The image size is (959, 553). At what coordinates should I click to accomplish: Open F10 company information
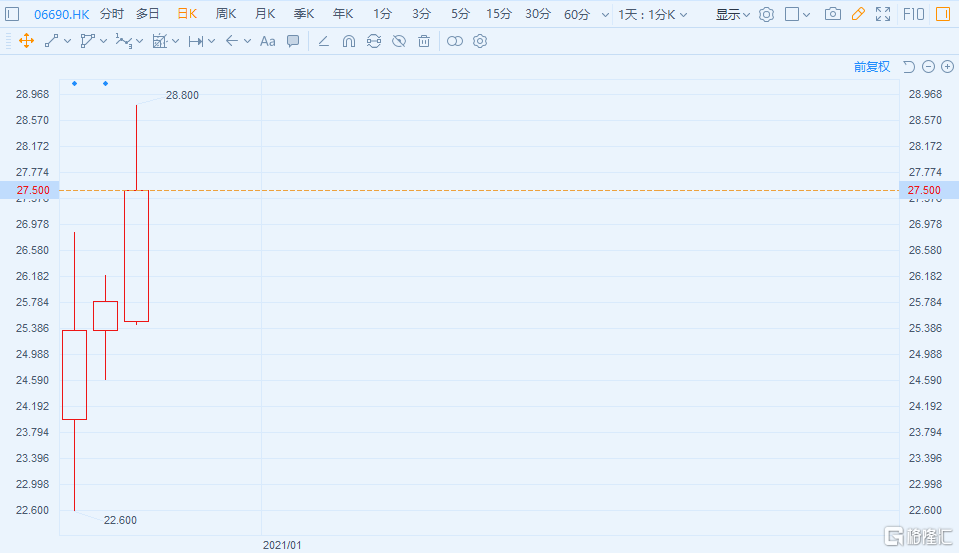click(x=913, y=14)
